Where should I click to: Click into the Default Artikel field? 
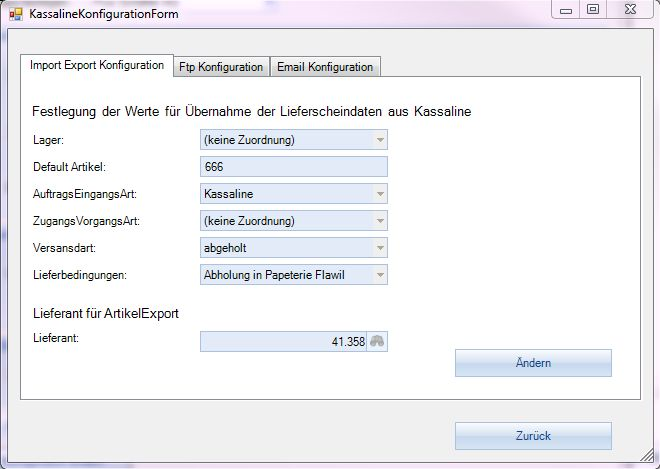(293, 167)
